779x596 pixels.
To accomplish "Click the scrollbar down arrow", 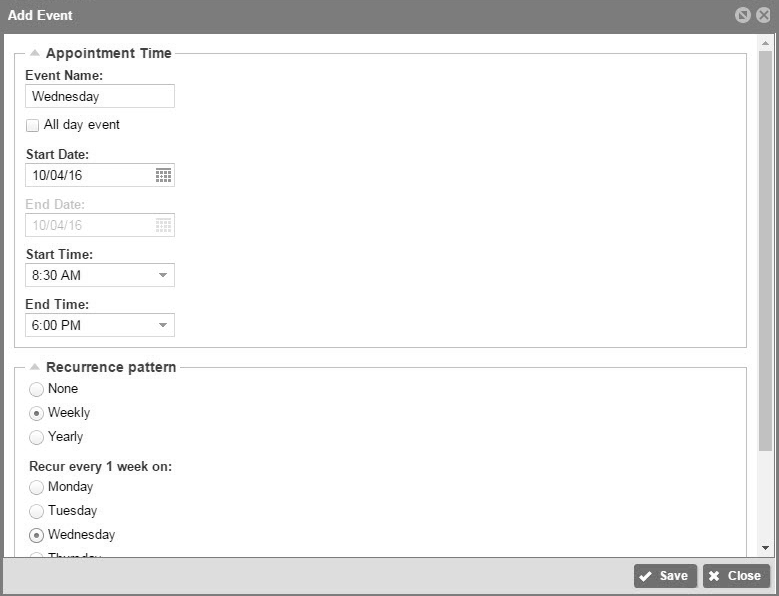I will click(765, 548).
